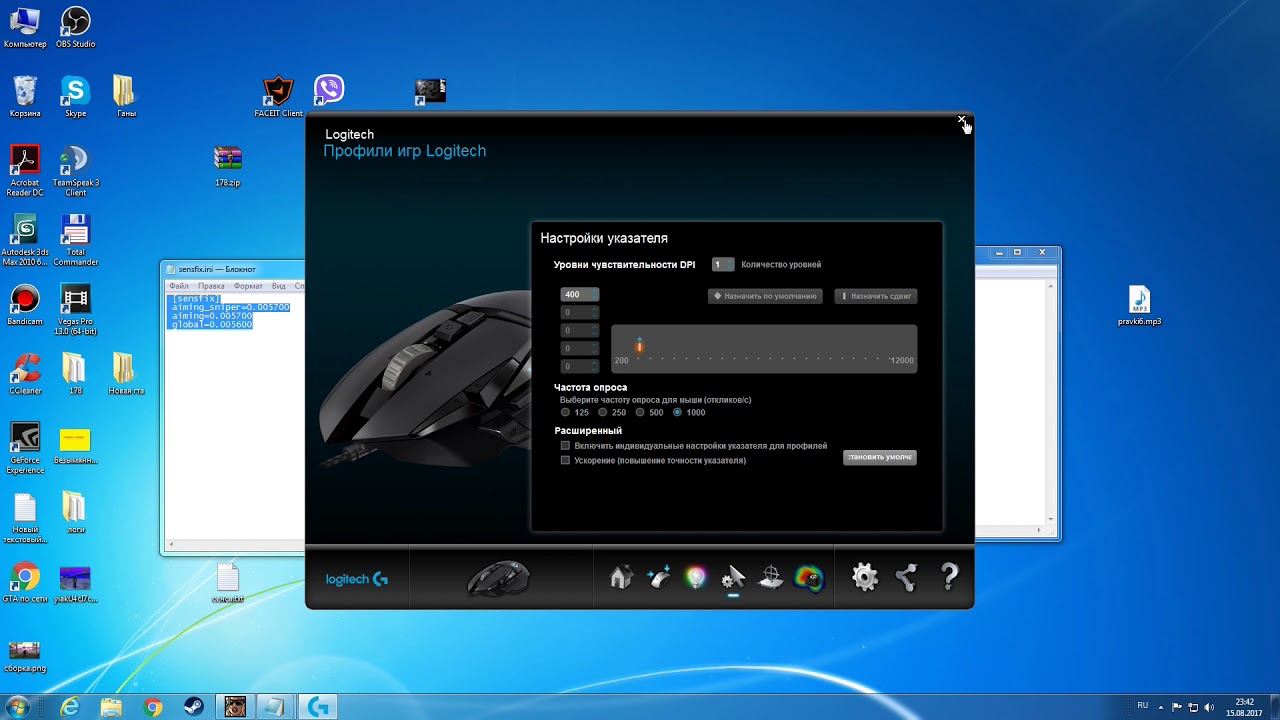Open Vegas Pro 13.0 shortcut
This screenshot has width=1280, height=720.
(x=76, y=309)
